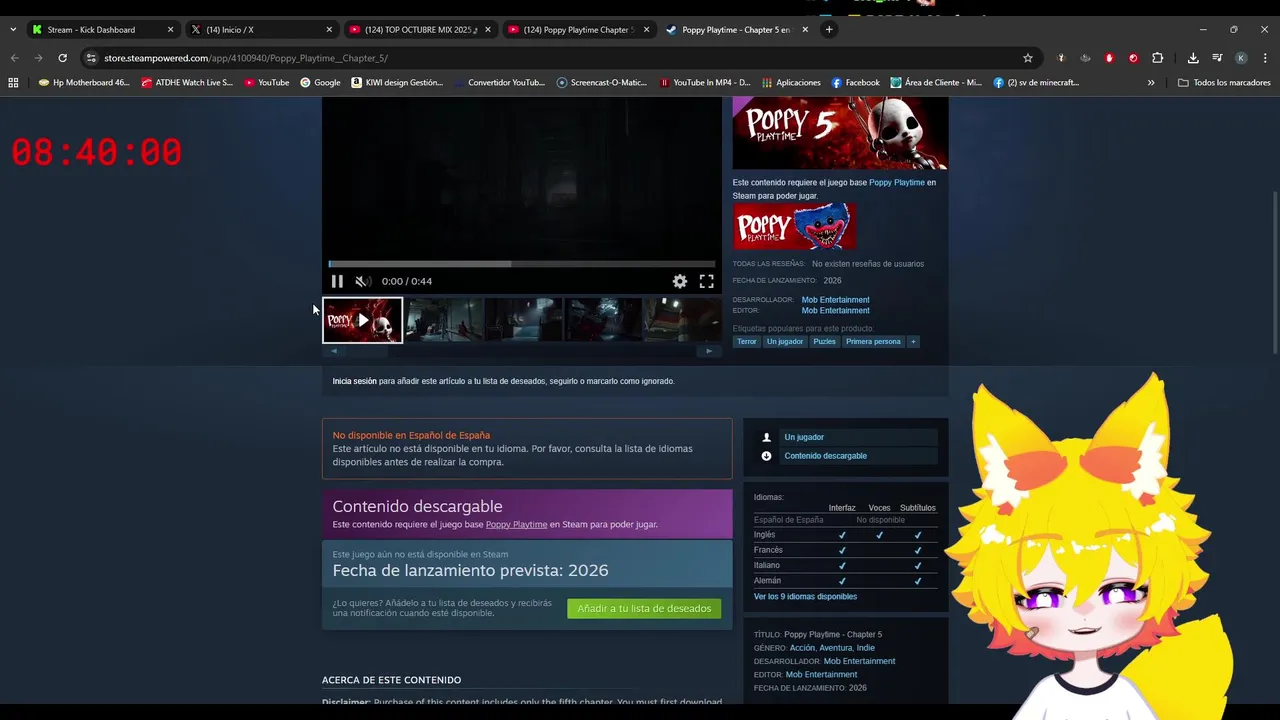Select the second screenshot thumbnail
This screenshot has width=1280, height=720.
(x=444, y=320)
